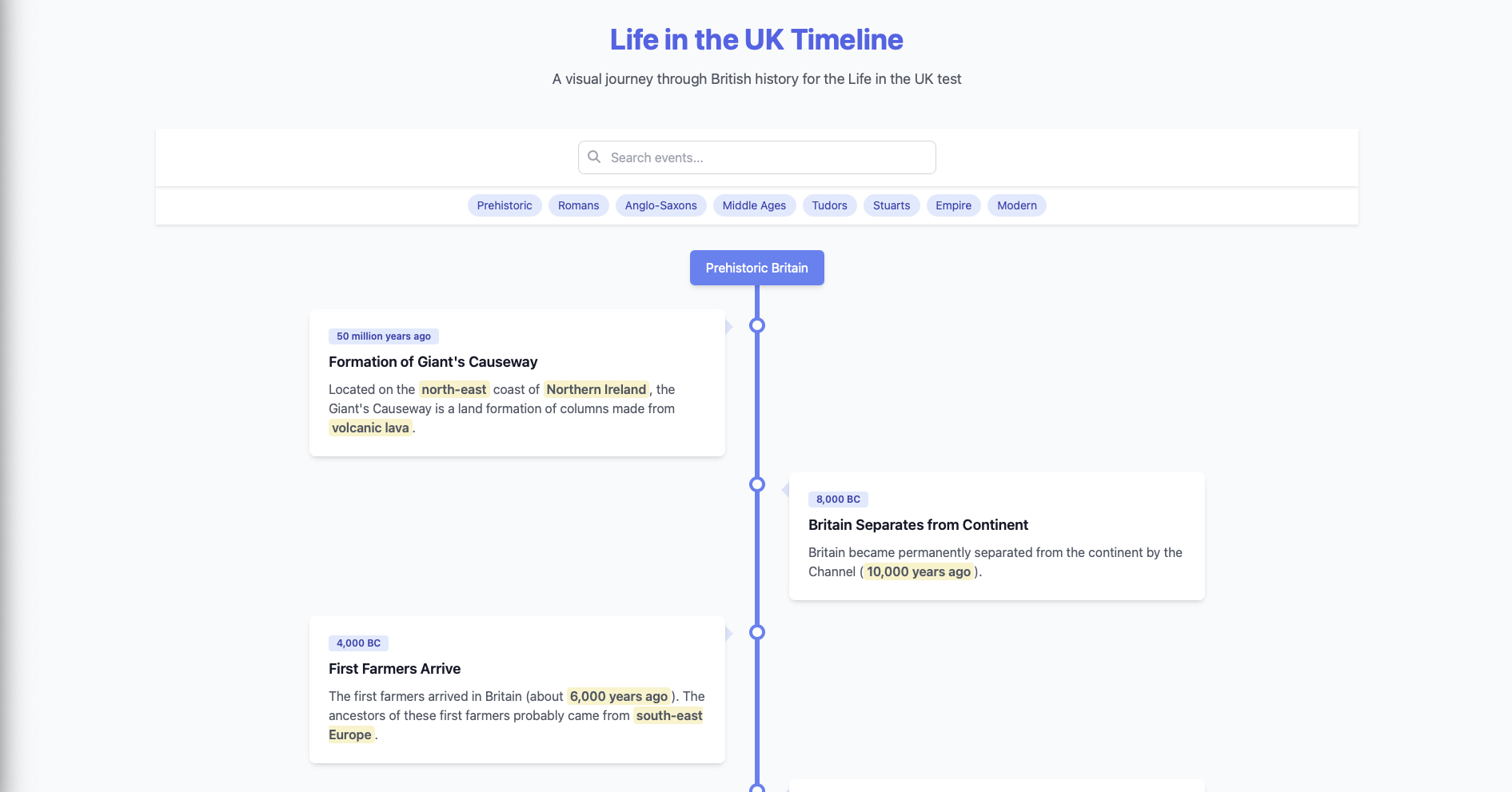Viewport: 1512px width, 792px height.
Task: Select the Empire era filter
Action: coord(953,205)
